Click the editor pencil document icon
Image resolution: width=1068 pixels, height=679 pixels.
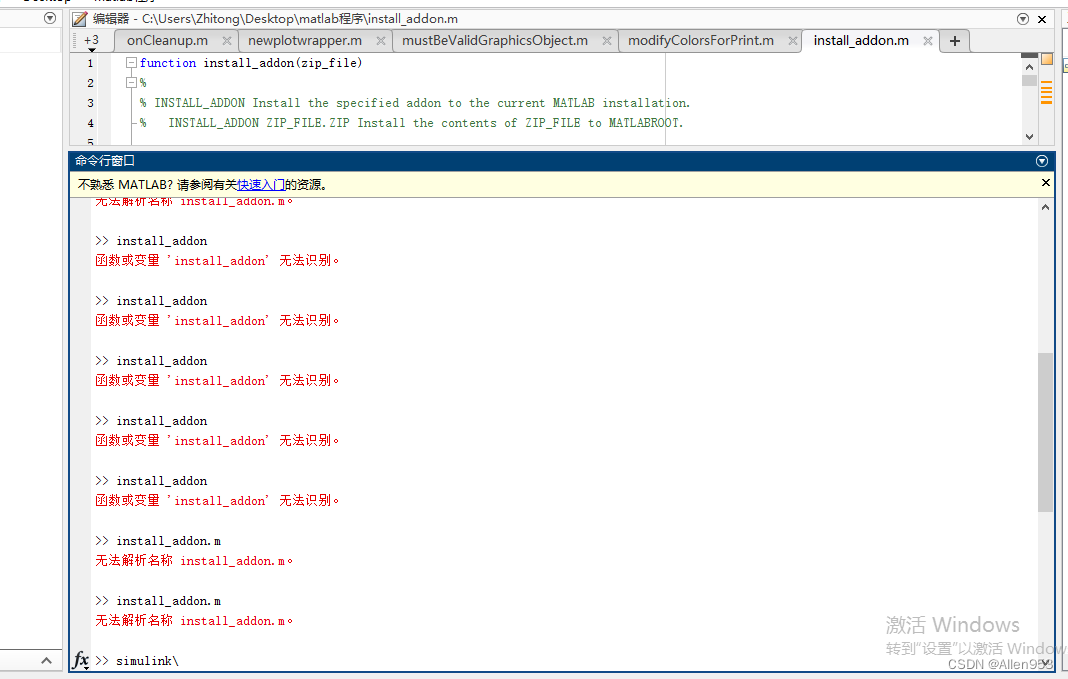pos(80,19)
